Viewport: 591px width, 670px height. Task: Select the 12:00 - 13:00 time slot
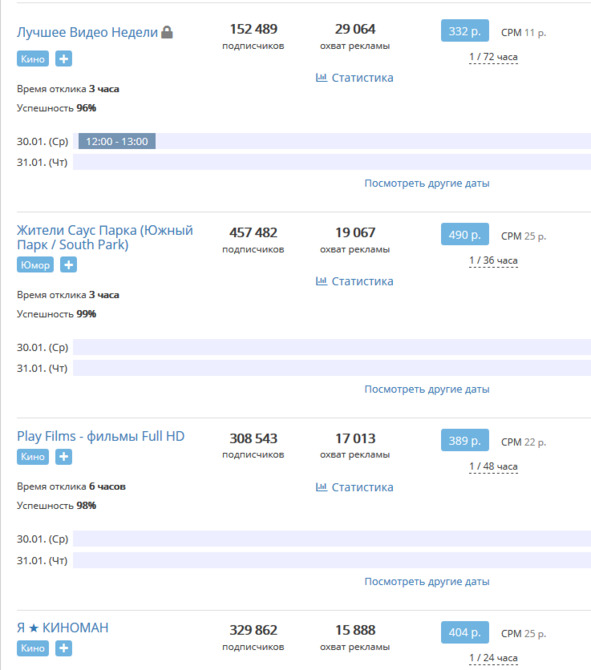[x=117, y=141]
